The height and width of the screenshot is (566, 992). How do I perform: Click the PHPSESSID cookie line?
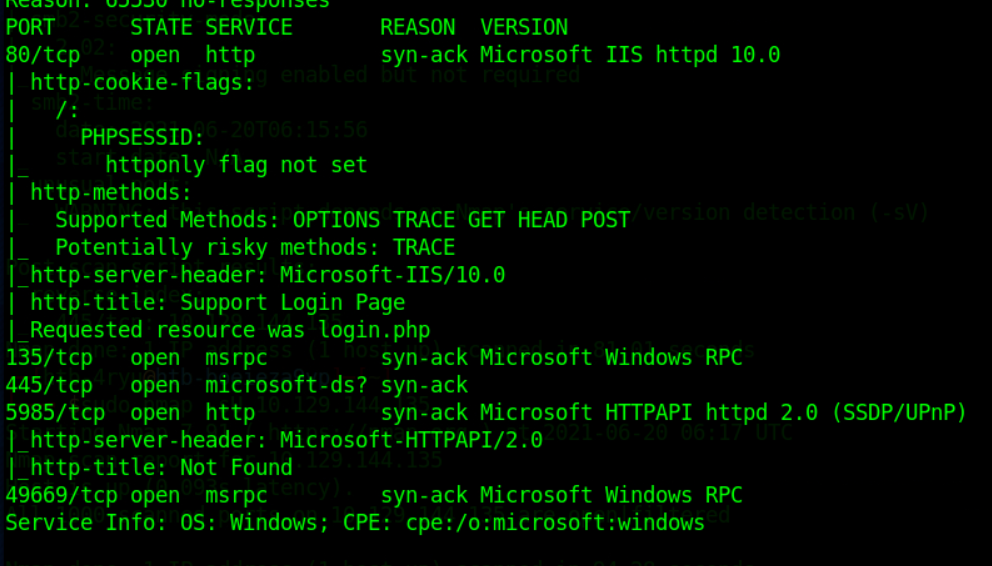(142, 137)
